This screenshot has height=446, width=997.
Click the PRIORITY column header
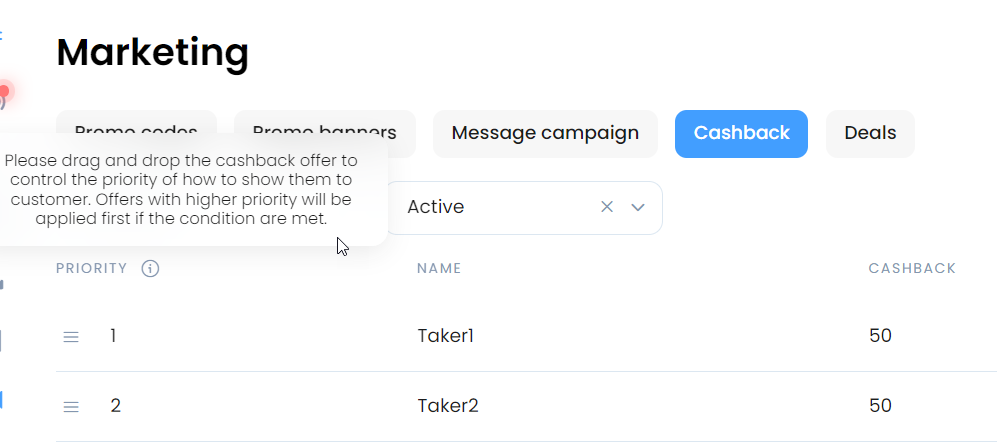92,268
